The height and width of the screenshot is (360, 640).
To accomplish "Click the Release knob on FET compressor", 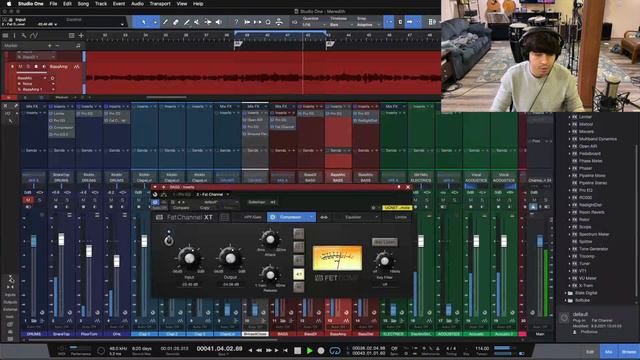I will coord(270,276).
